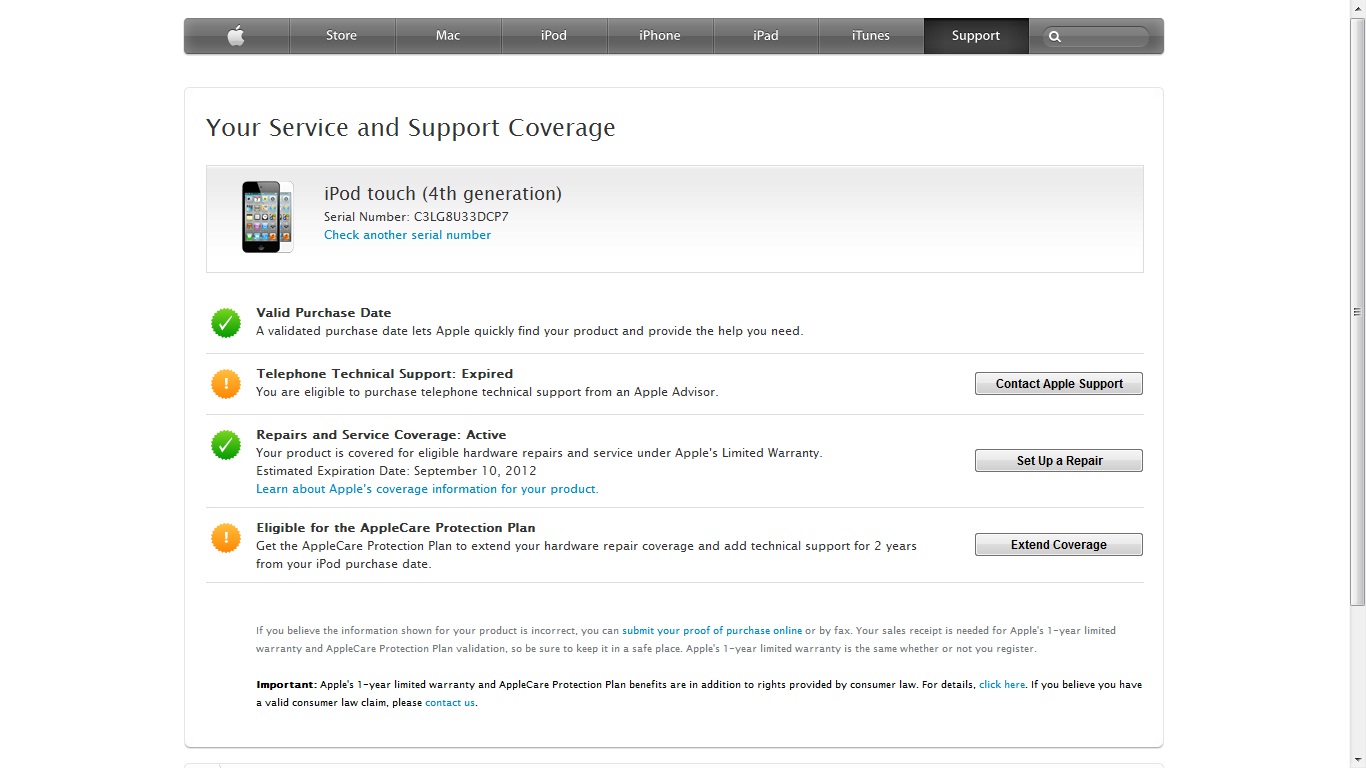Click the green checkmark beside Repairs and Service Coverage

tap(226, 445)
